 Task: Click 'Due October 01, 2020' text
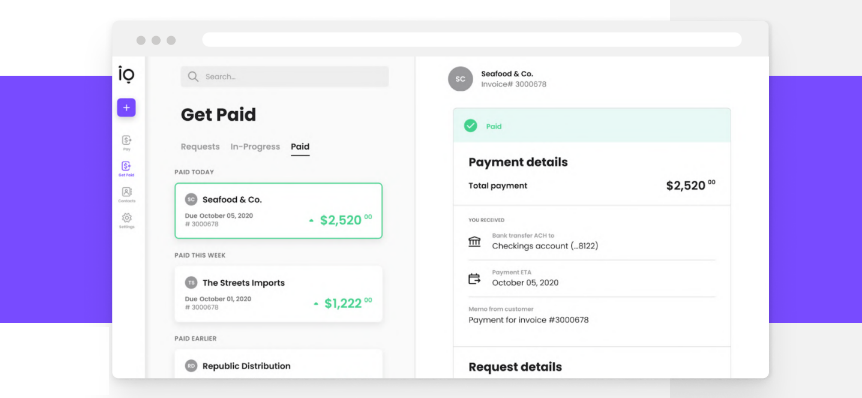218,298
